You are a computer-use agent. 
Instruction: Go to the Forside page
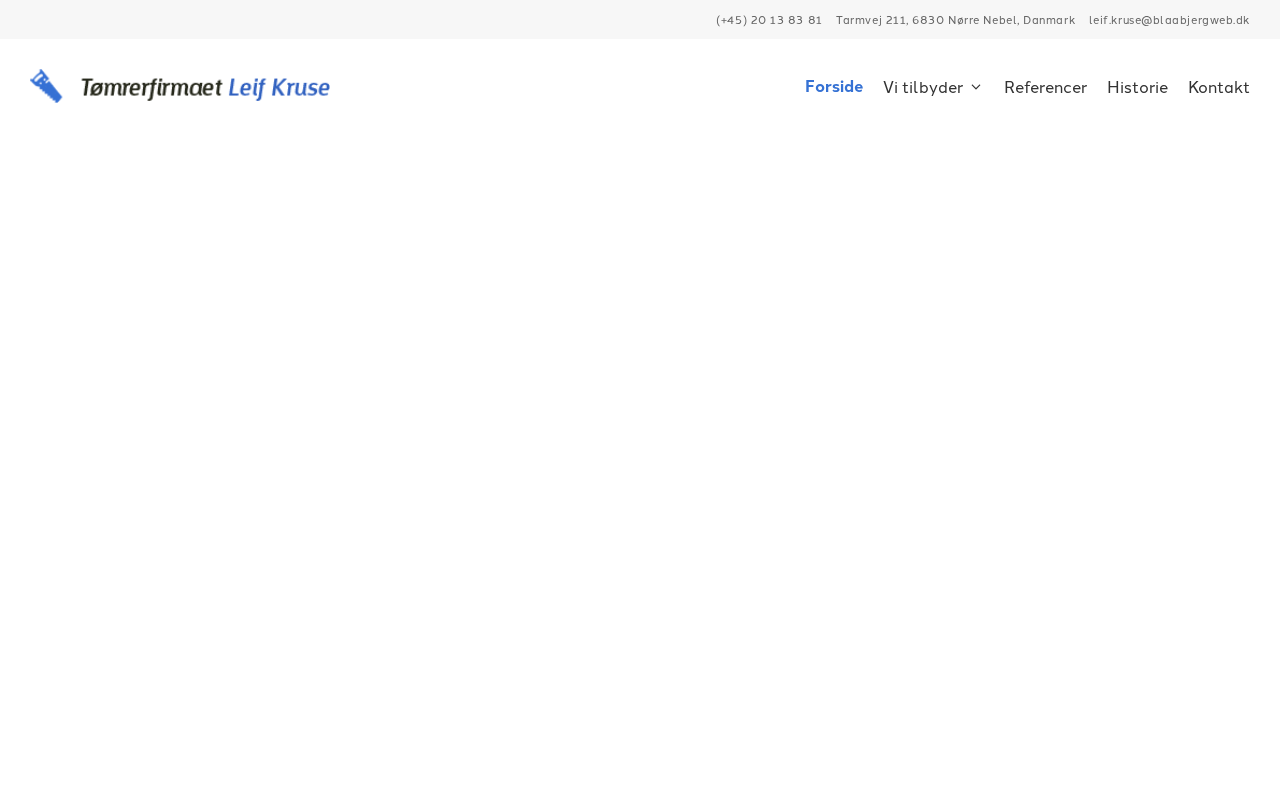[x=834, y=87]
